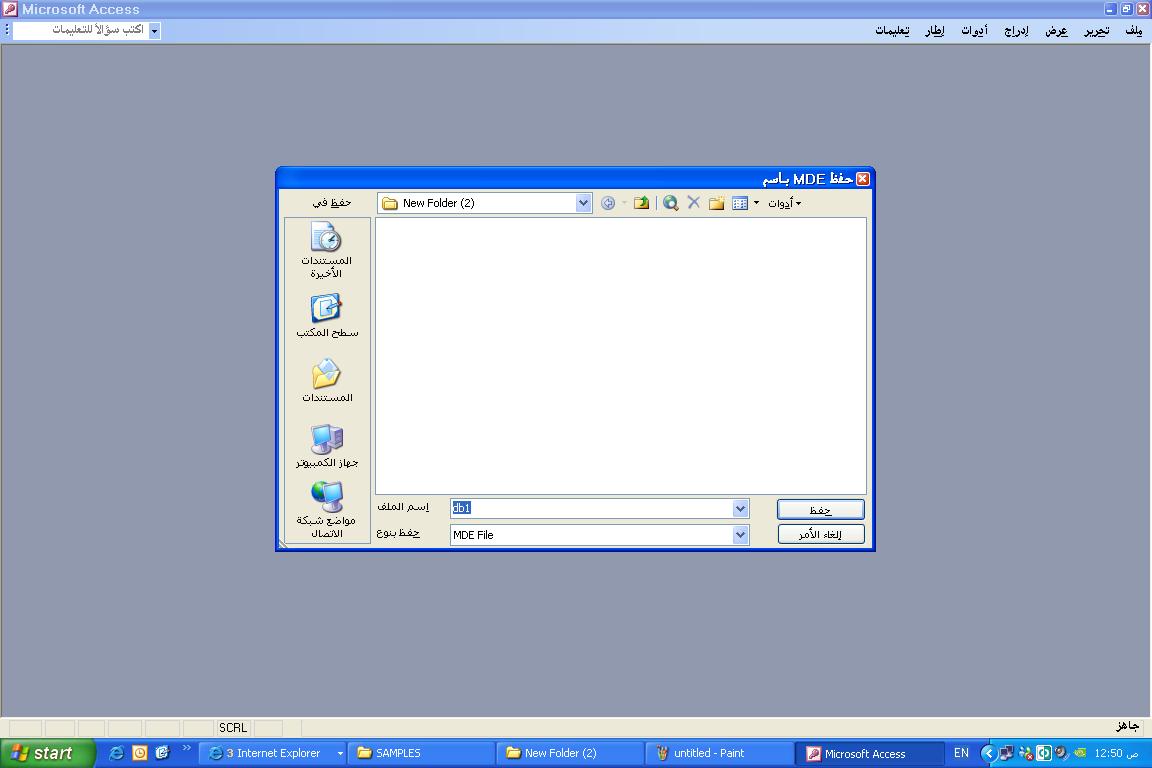Switch to New Folder (2) taskbar button

click(571, 753)
